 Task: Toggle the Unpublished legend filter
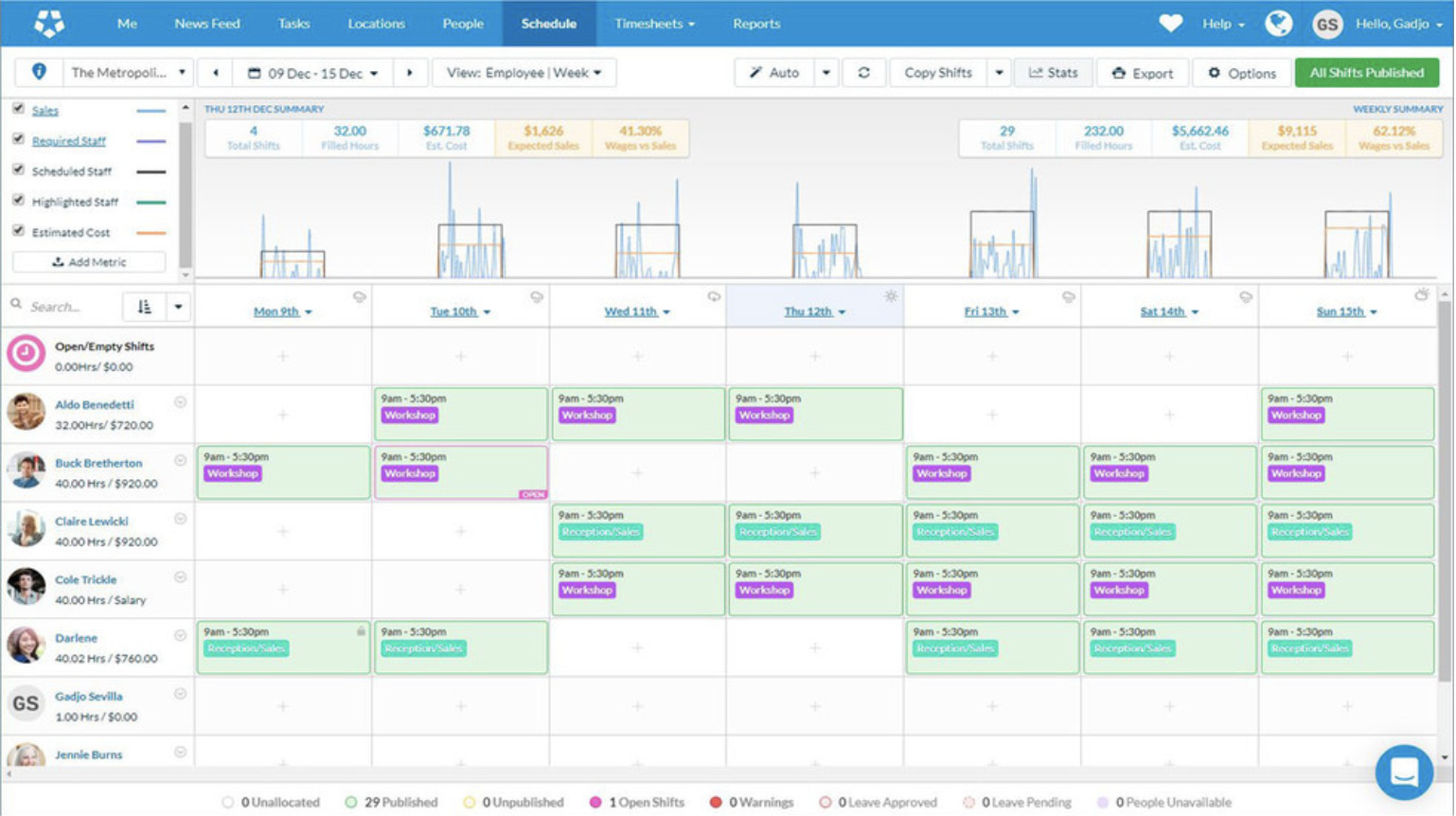coord(513,802)
